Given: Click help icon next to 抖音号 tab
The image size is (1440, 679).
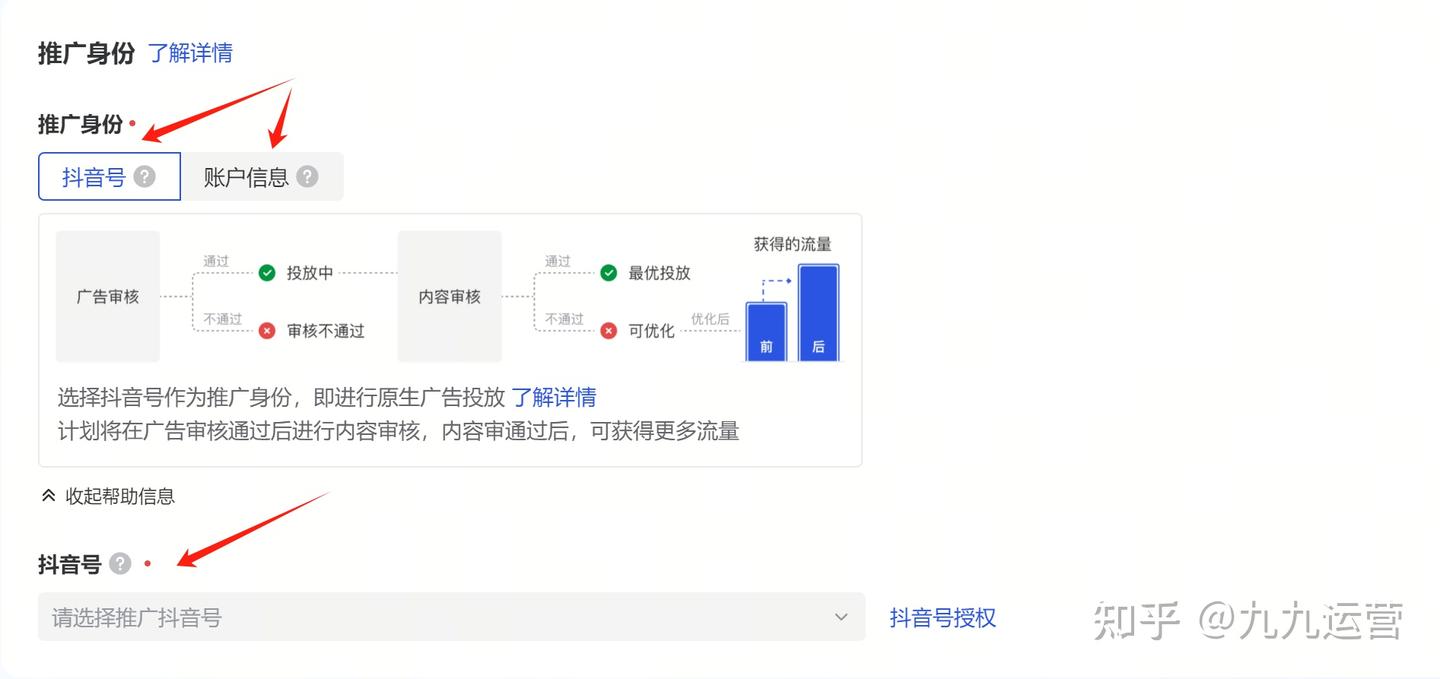Looking at the screenshot, I should [x=145, y=177].
